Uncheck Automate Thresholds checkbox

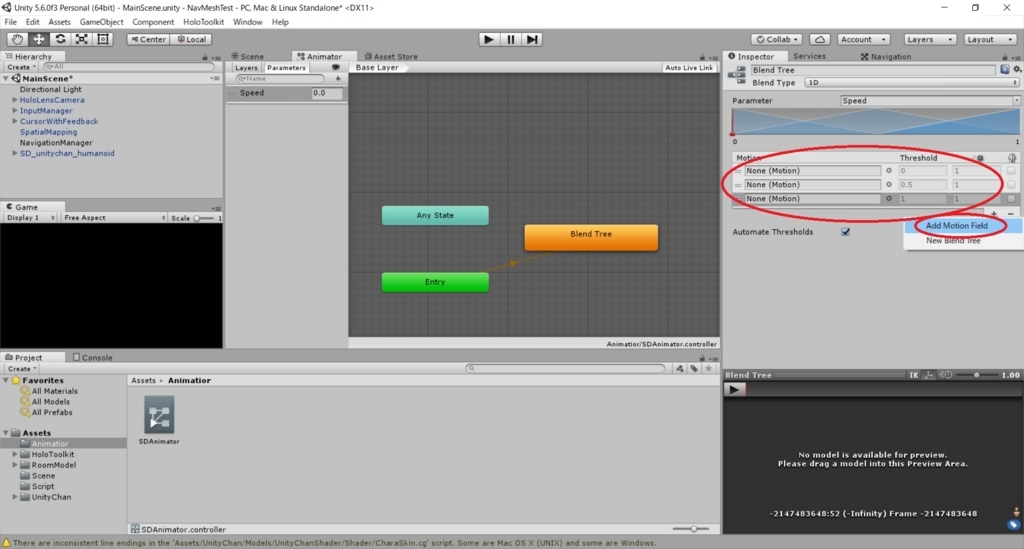coord(845,232)
